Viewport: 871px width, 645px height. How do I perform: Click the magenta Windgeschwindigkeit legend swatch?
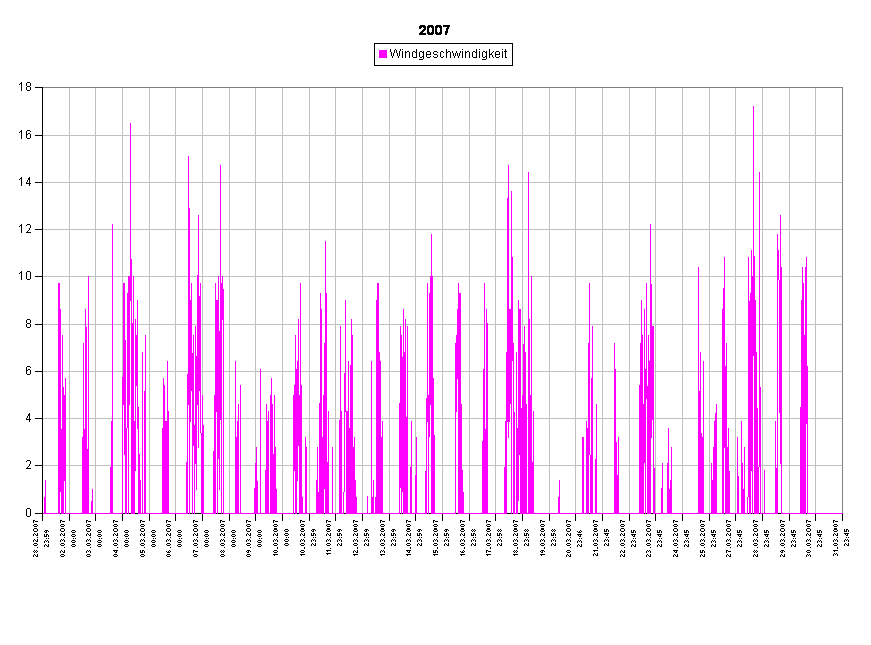(383, 54)
